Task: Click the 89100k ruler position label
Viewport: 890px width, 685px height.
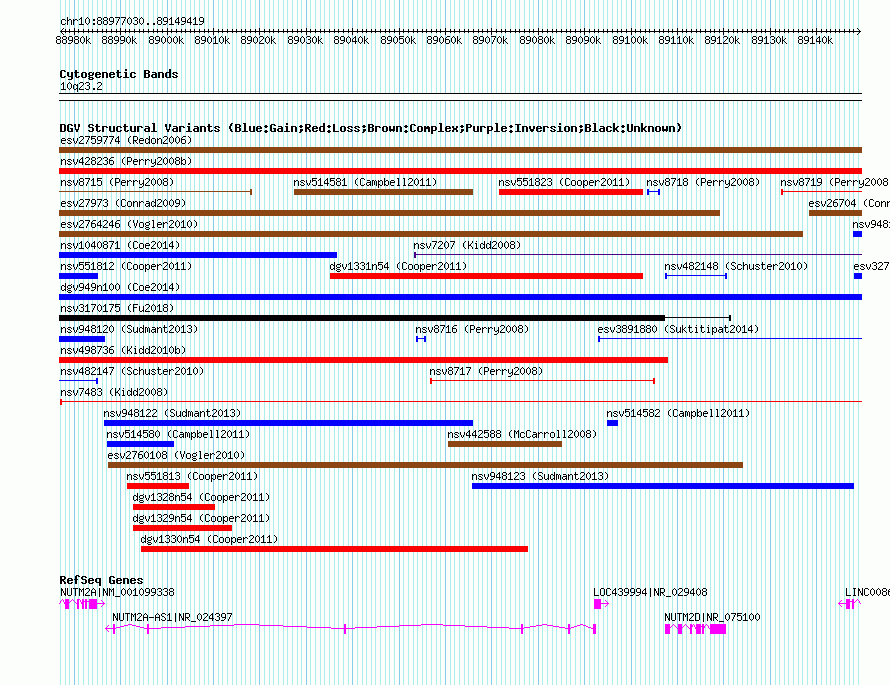Action: click(630, 40)
